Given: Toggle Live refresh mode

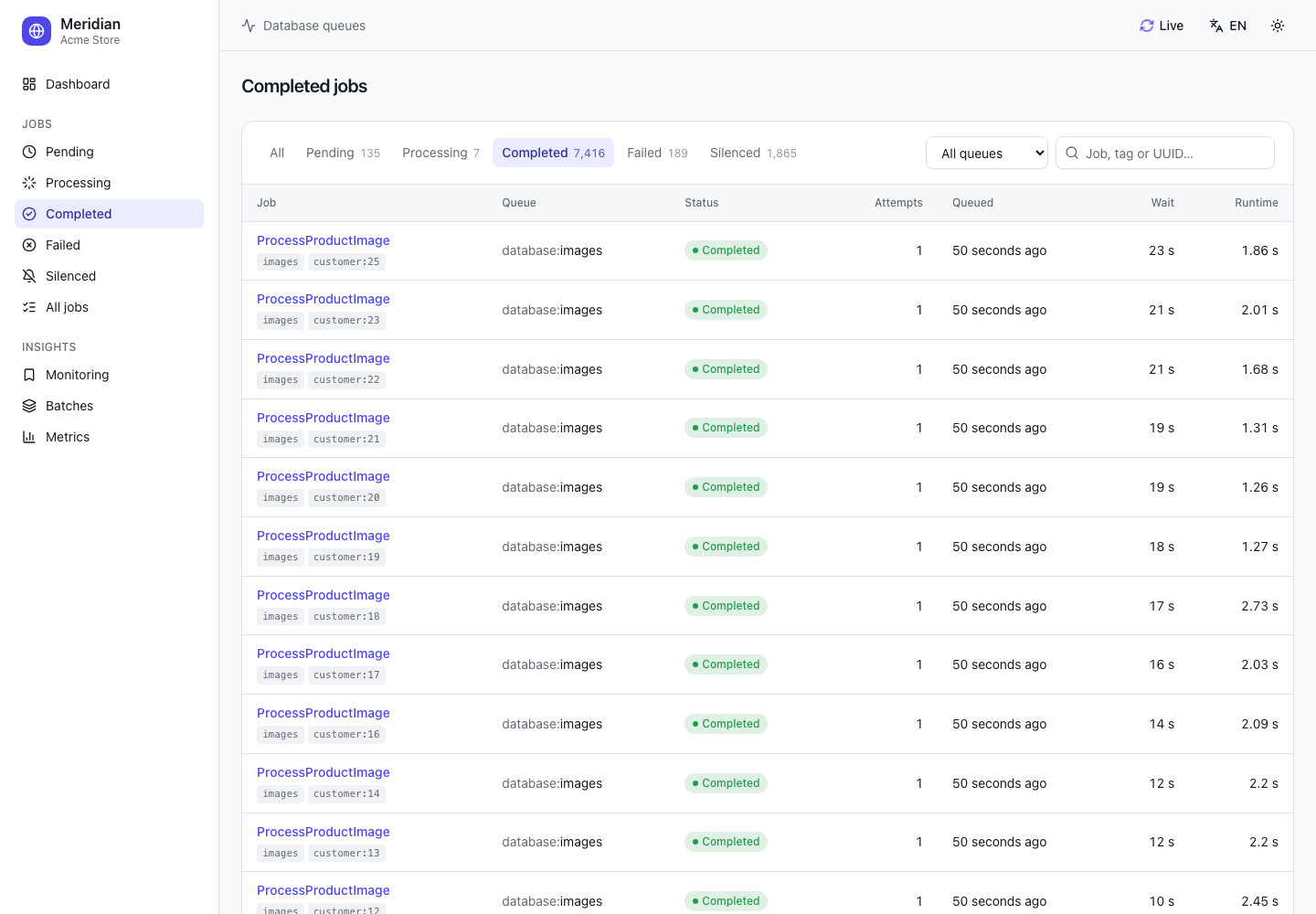Looking at the screenshot, I should [x=1162, y=26].
